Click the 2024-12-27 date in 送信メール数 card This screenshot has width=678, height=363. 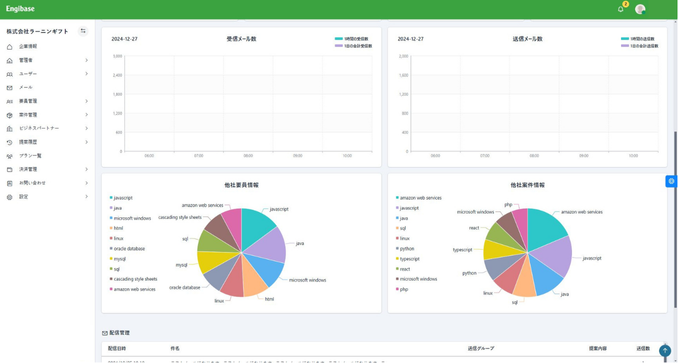click(x=411, y=39)
